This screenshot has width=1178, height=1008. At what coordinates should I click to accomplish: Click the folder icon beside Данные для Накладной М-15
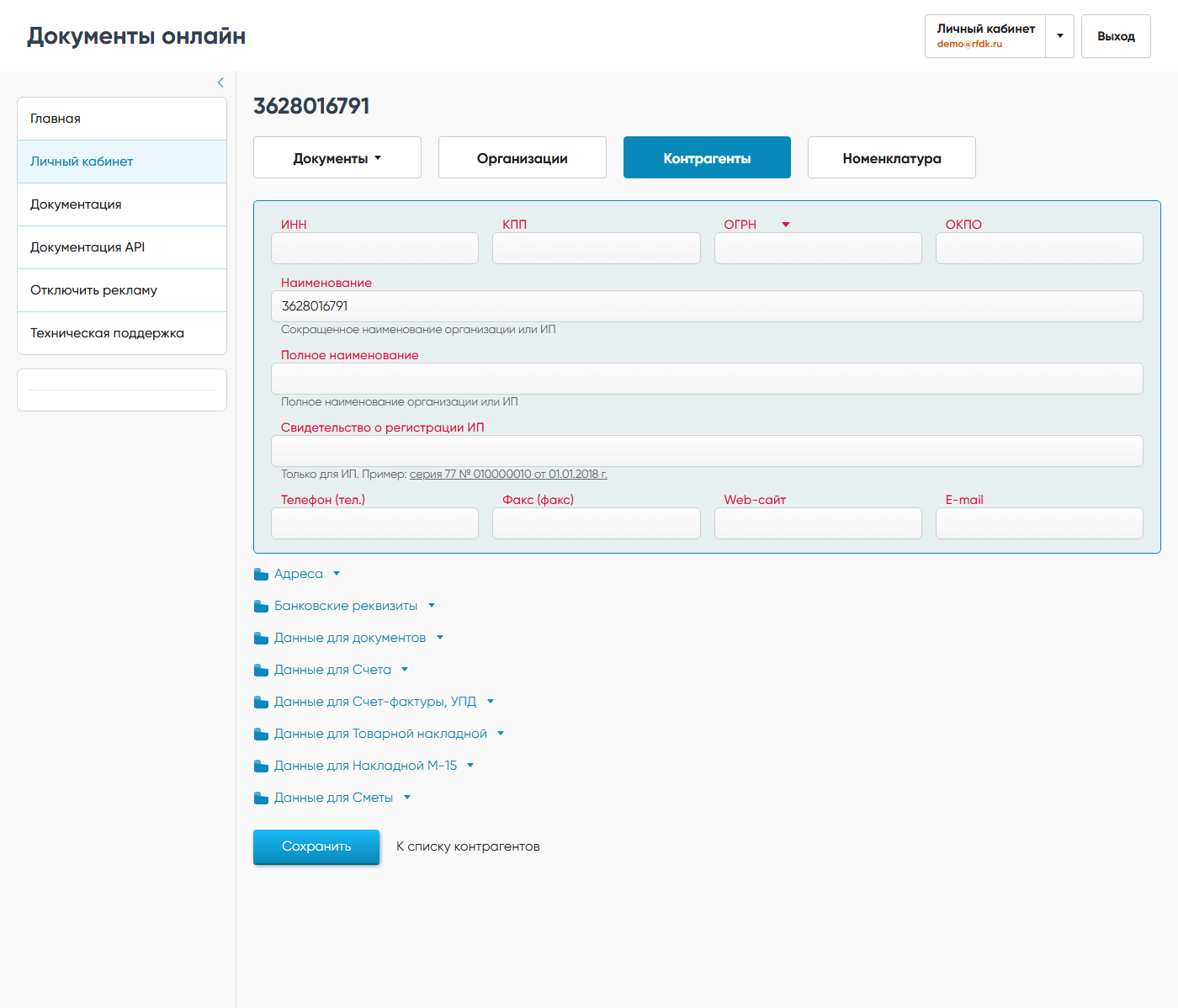[261, 767]
